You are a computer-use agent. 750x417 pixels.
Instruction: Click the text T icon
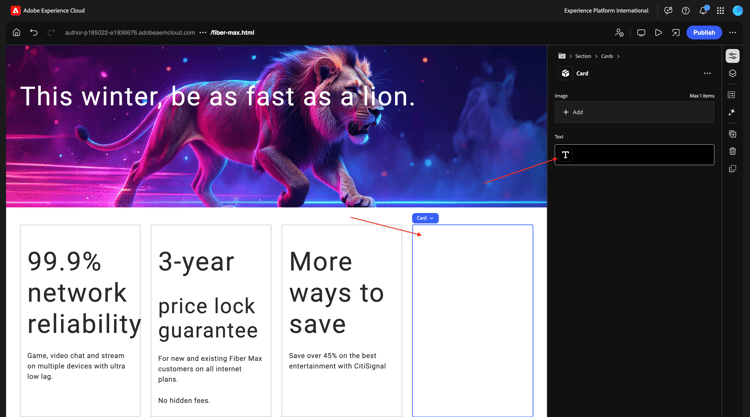pos(565,154)
